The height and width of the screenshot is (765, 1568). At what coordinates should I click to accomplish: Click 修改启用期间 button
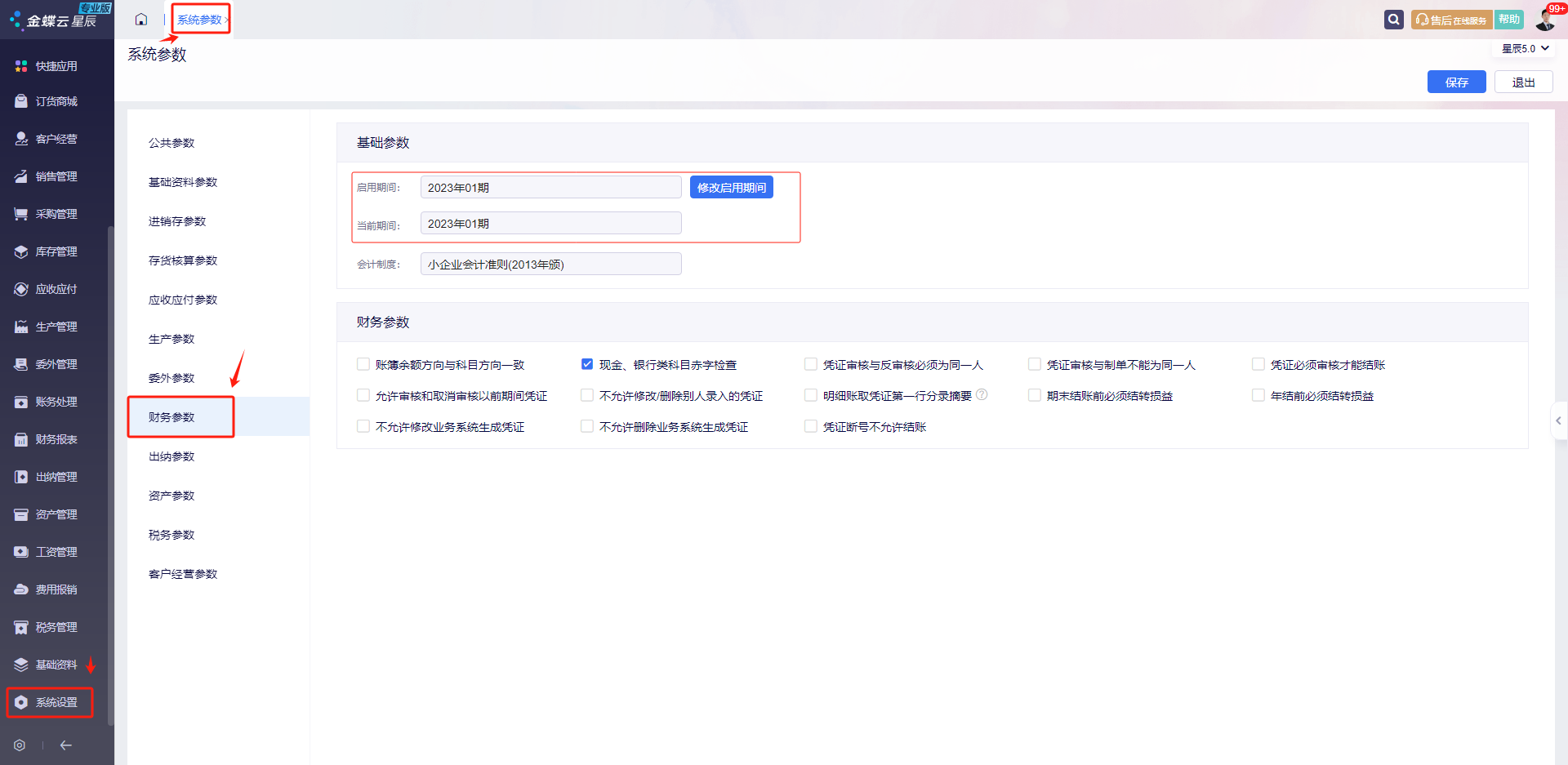pos(732,187)
